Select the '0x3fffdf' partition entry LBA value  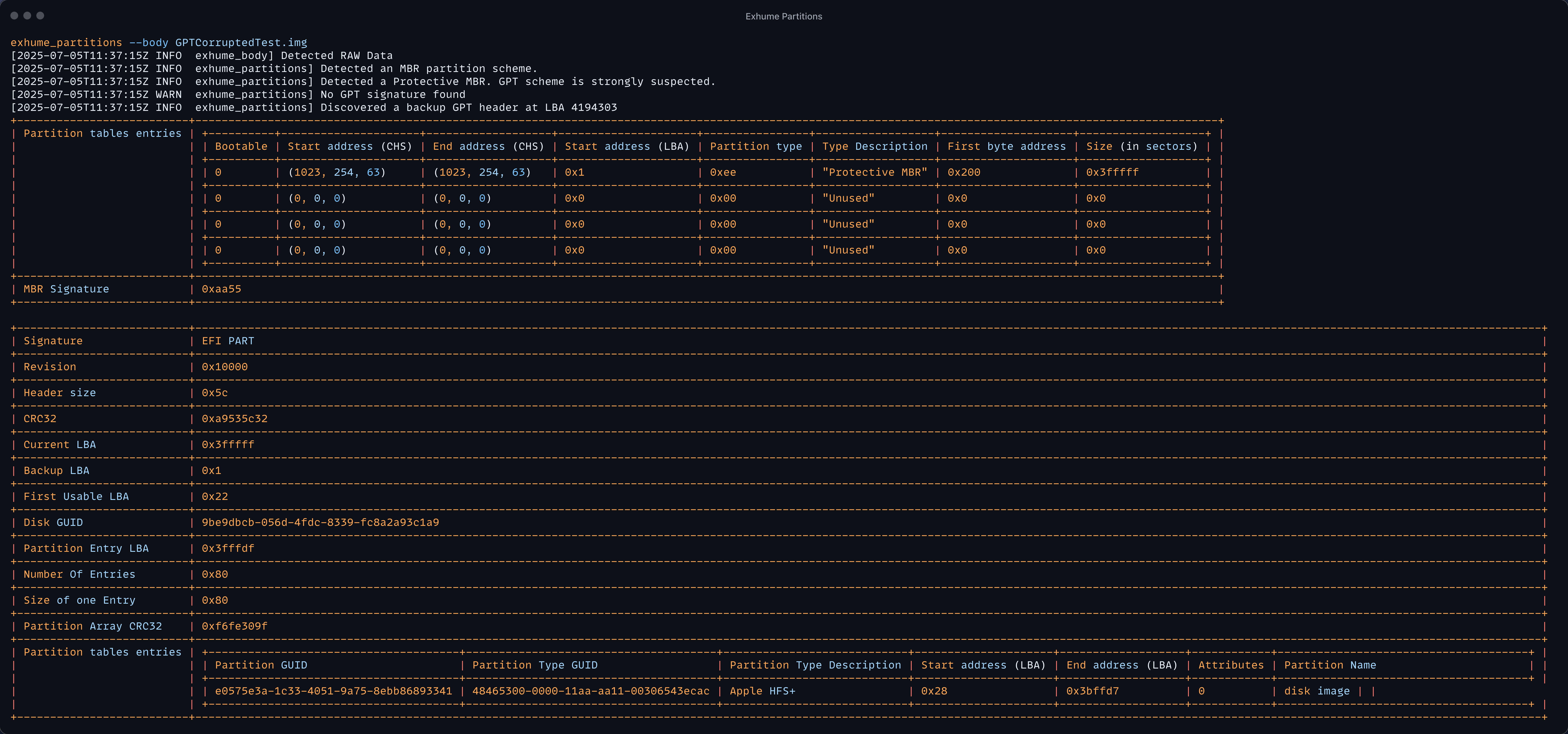pyautogui.click(x=228, y=548)
